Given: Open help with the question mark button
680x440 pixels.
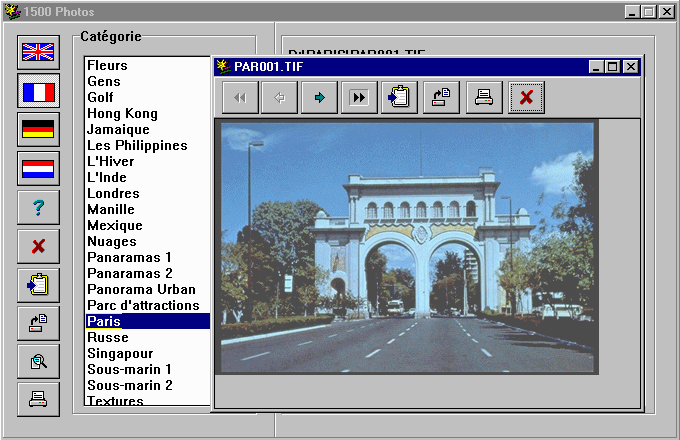Looking at the screenshot, I should tap(38, 207).
